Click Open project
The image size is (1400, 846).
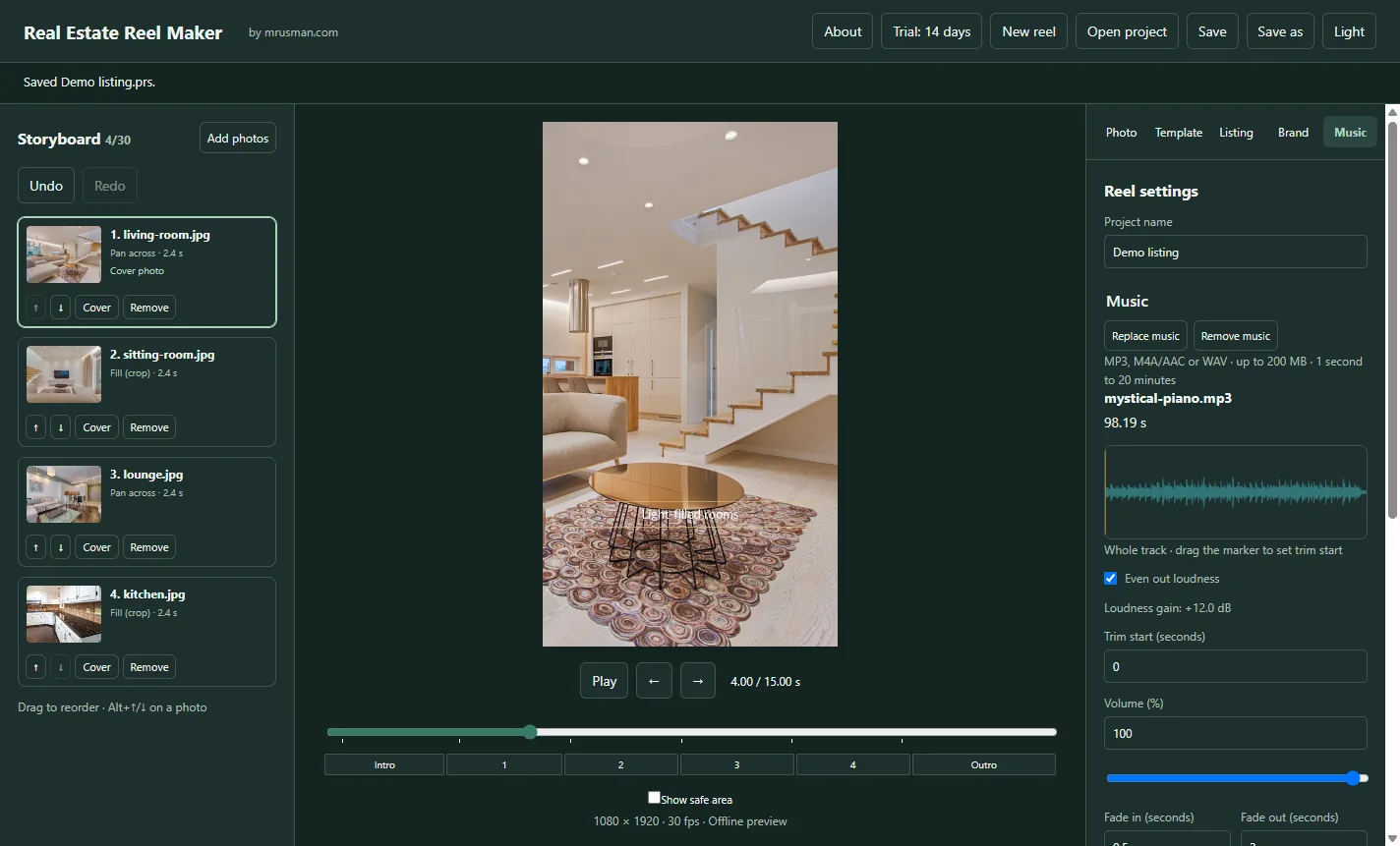(x=1127, y=31)
